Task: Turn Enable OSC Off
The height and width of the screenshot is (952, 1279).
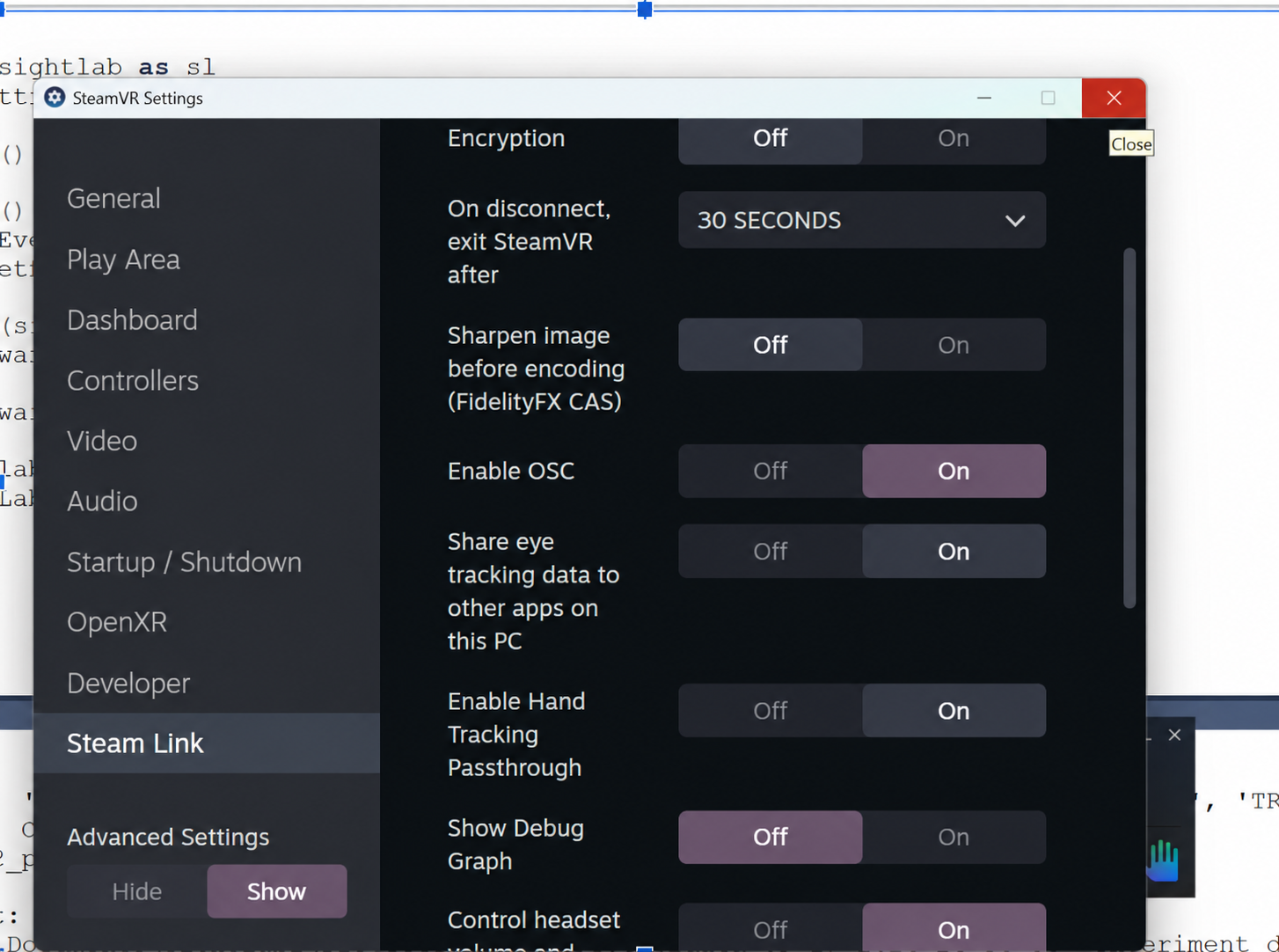Action: [771, 472]
